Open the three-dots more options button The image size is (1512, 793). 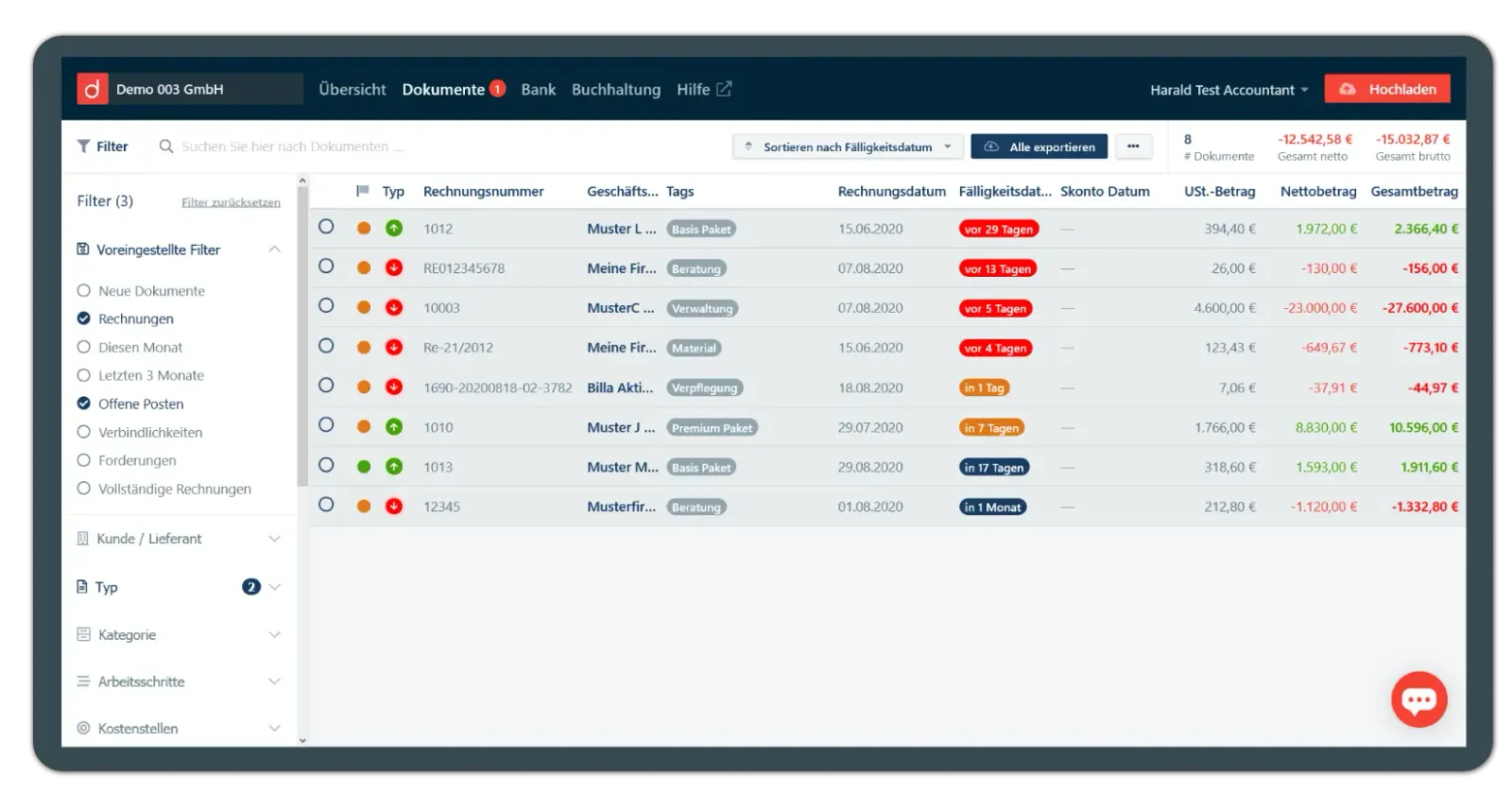tap(1133, 147)
